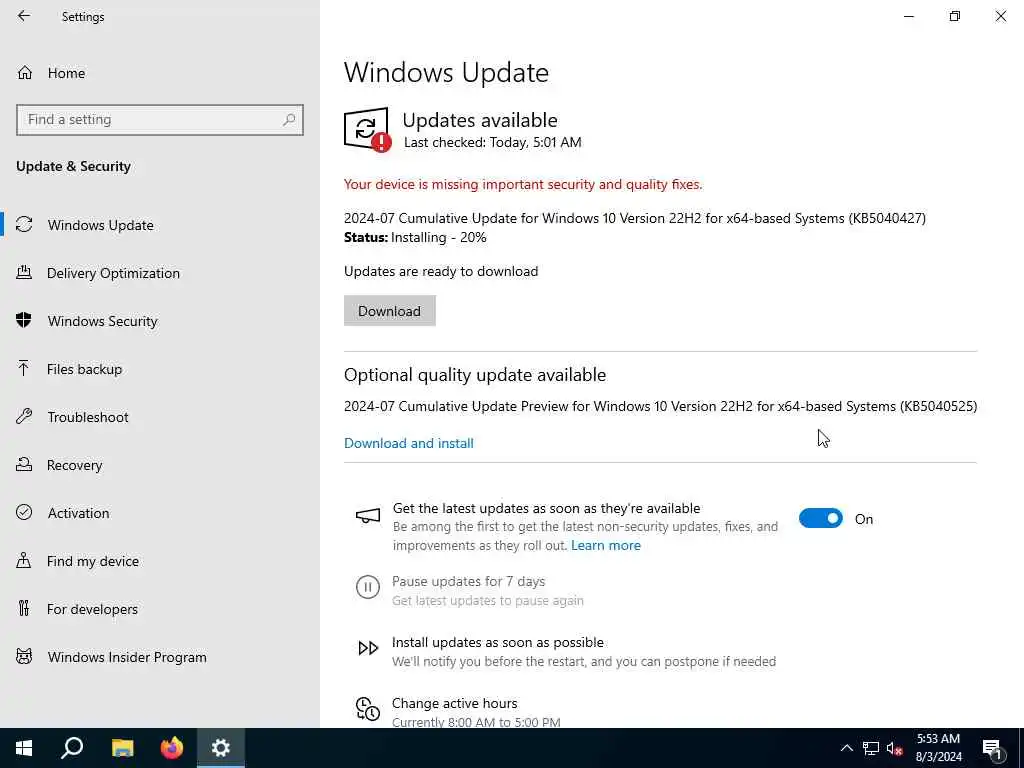Screen dimensions: 1024x768
Task: Click Last checked: Today, 5:01 AM text
Action: coord(492,142)
